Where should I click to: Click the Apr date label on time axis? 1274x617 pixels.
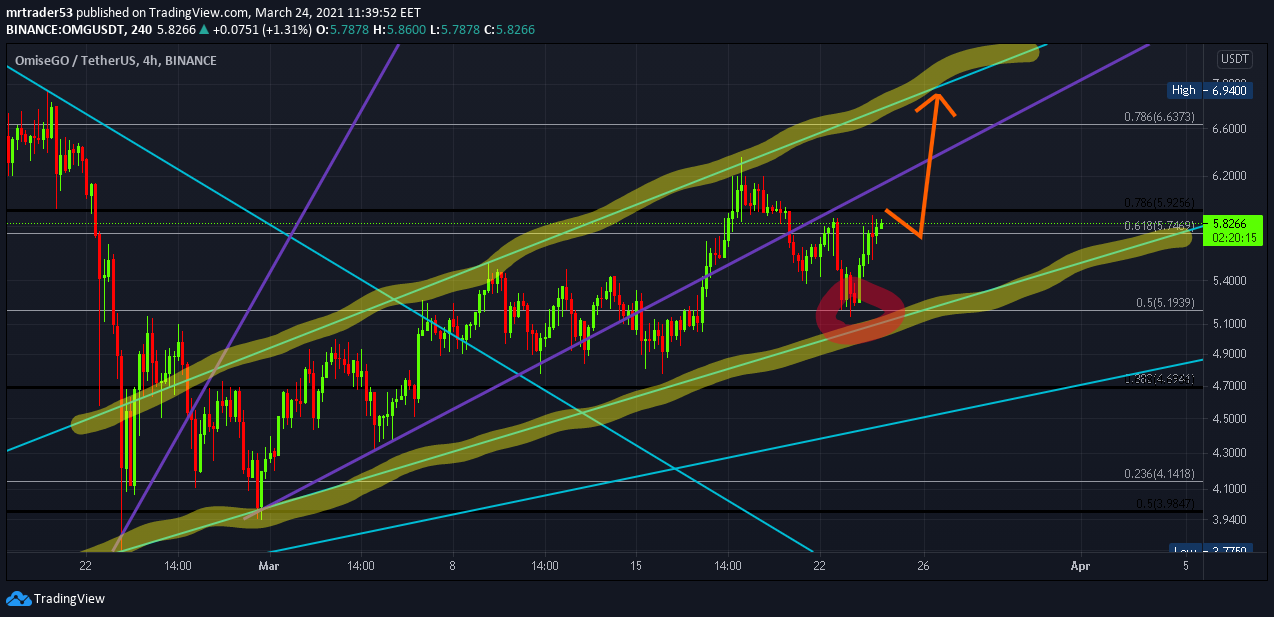click(x=1080, y=566)
